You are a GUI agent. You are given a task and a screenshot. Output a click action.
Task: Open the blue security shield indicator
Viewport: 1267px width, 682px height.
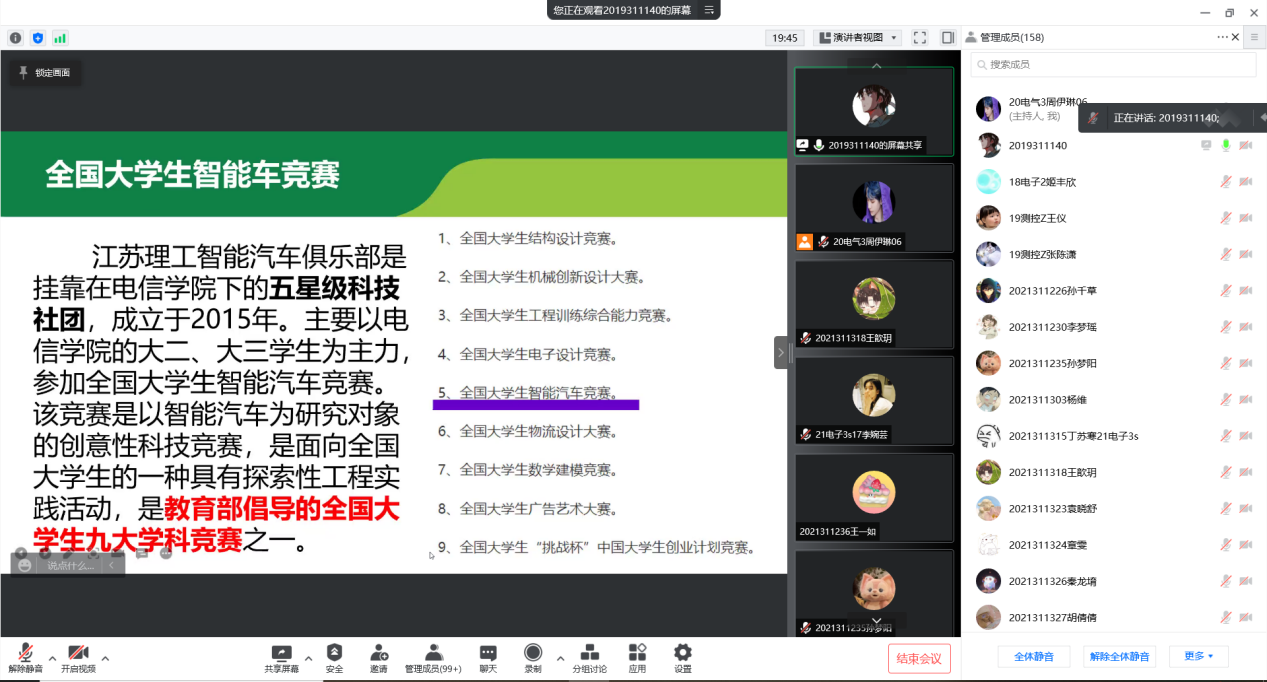pos(38,38)
